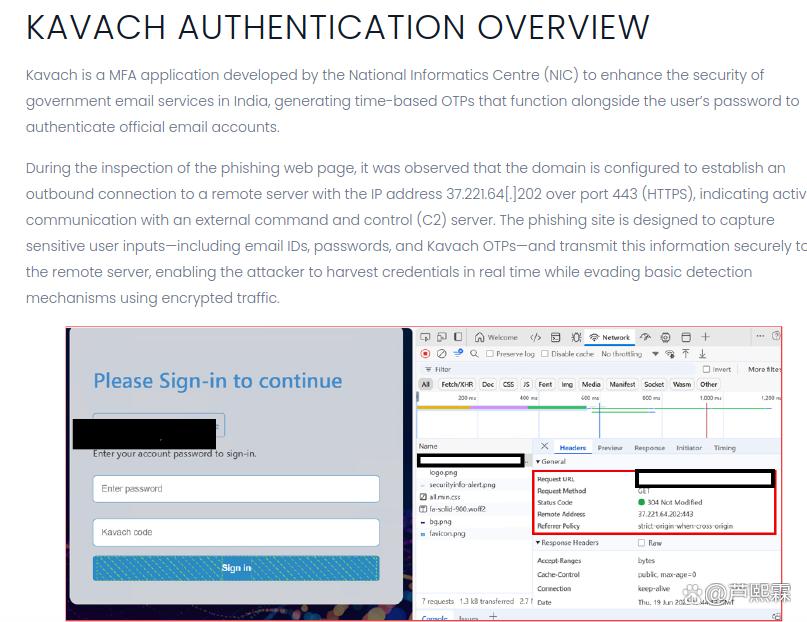Click the Enter password field
The height and width of the screenshot is (622, 807).
(236, 489)
